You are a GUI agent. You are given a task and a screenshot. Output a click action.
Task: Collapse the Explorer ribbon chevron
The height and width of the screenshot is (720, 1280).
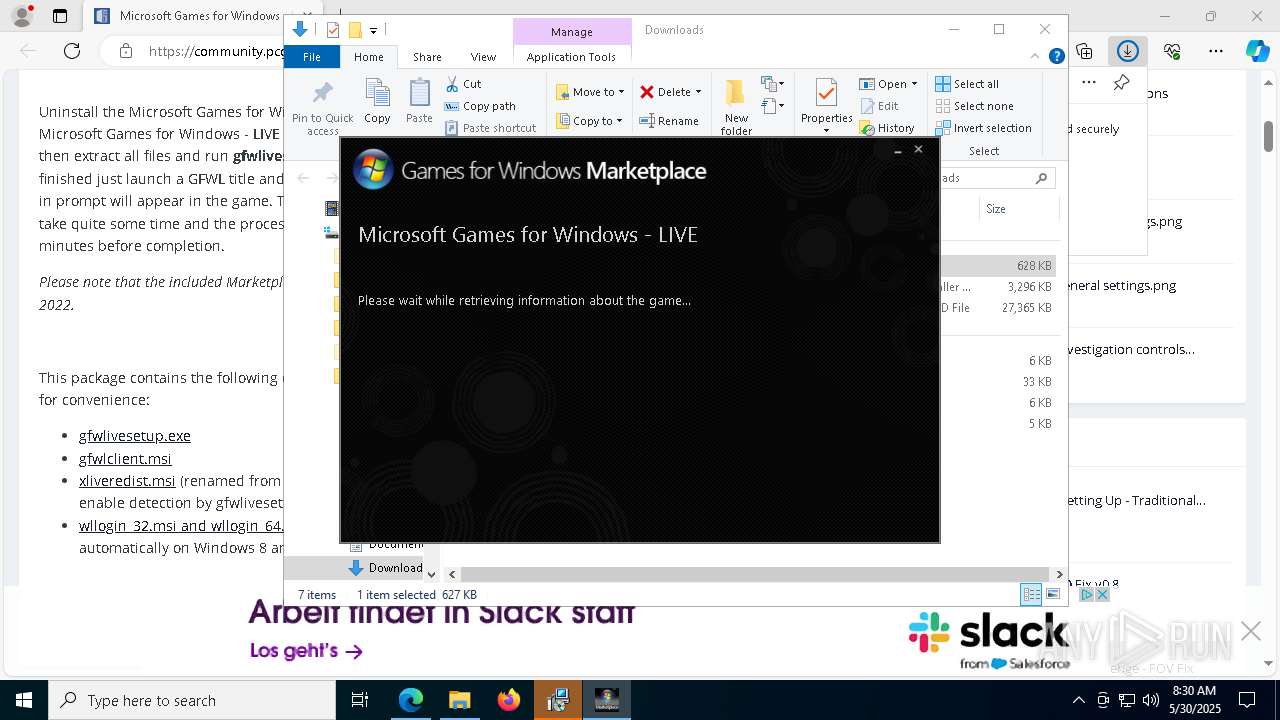click(1036, 57)
